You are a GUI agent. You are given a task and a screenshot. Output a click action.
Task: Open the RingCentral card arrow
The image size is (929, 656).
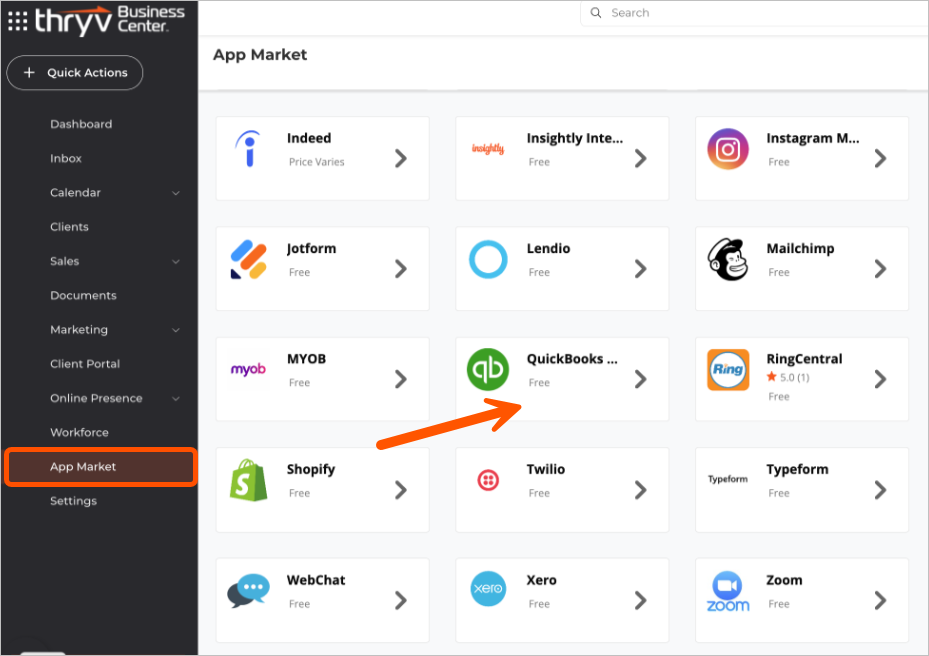coord(880,379)
